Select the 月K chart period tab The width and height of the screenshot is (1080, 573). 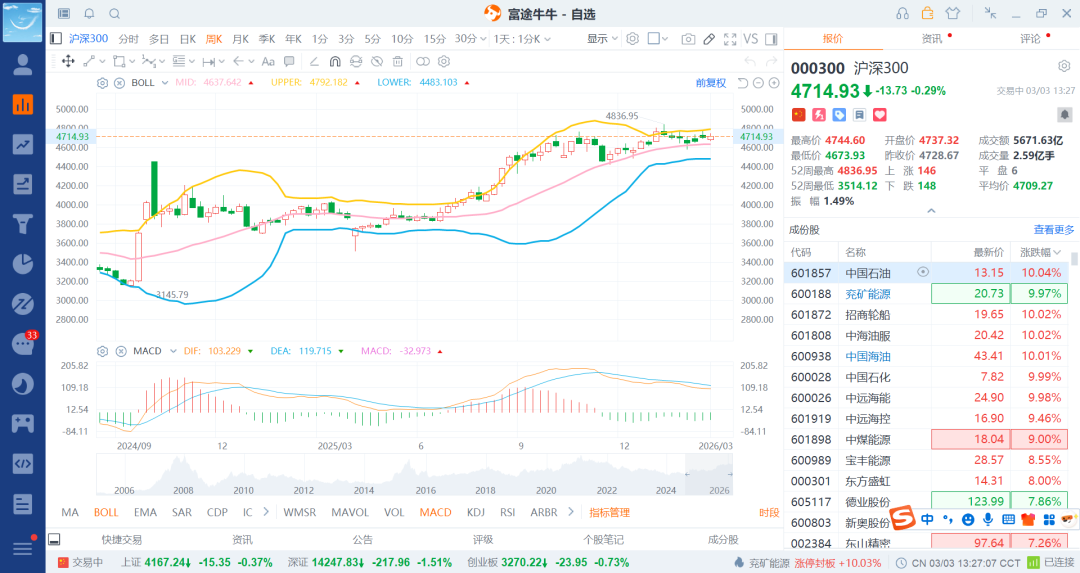(x=240, y=39)
